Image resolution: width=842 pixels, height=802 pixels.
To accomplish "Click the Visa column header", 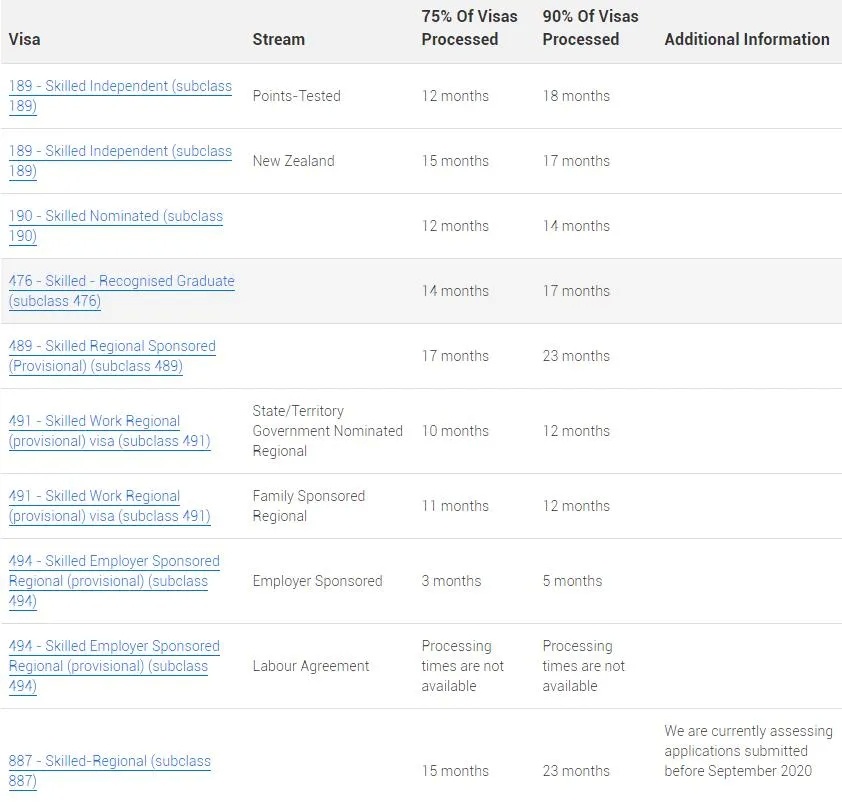I will pyautogui.click(x=25, y=39).
